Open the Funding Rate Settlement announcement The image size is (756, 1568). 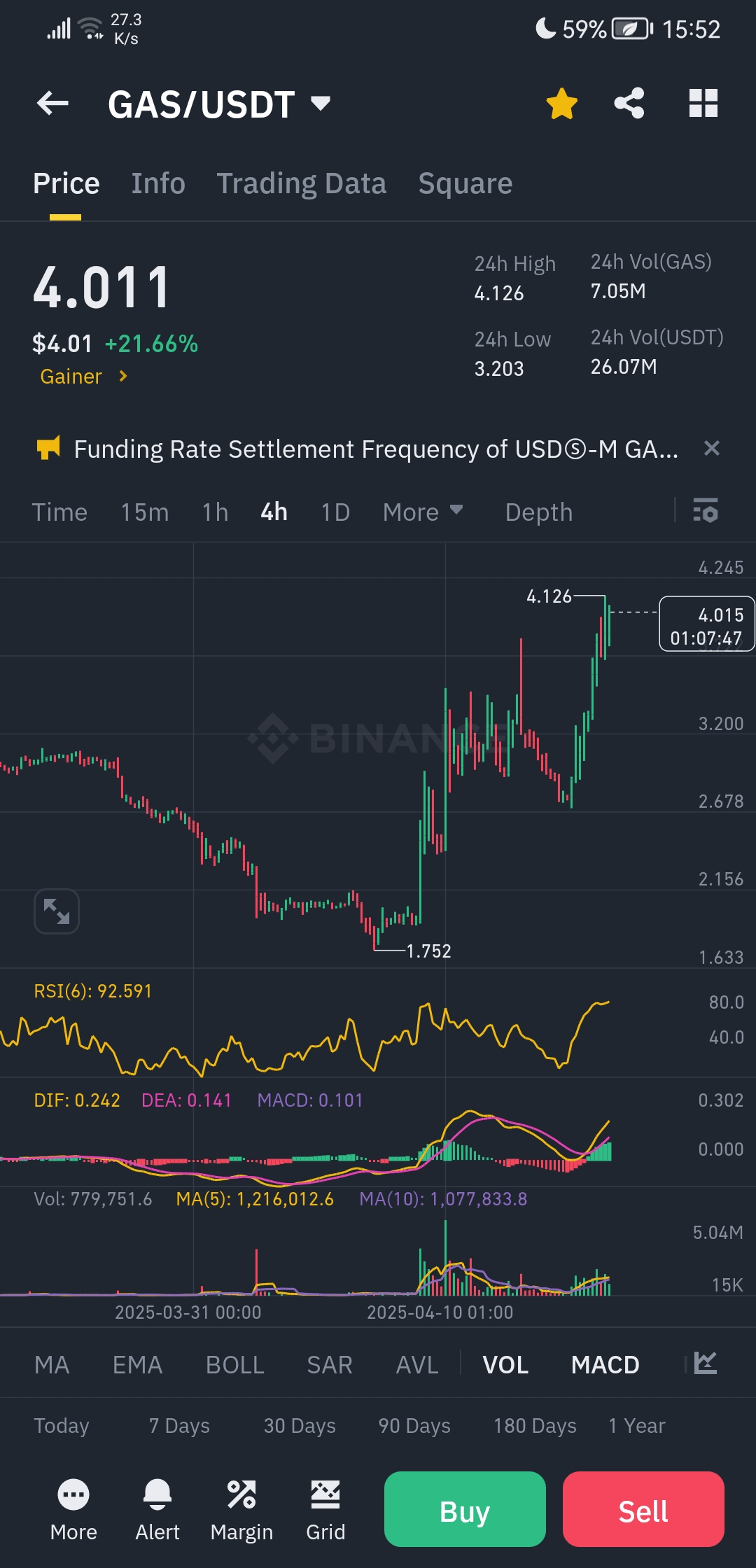pyautogui.click(x=376, y=449)
